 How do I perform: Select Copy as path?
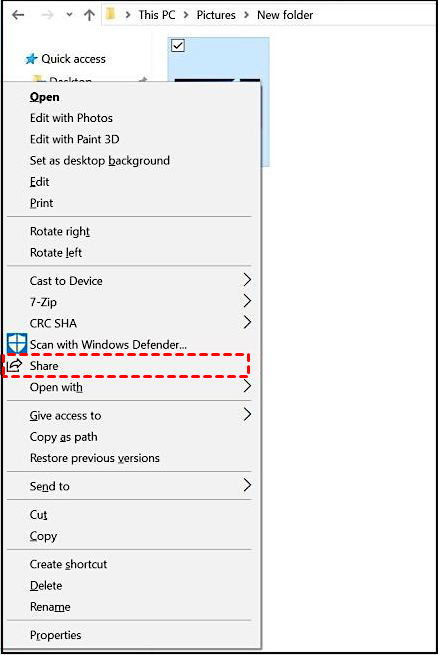tap(63, 437)
